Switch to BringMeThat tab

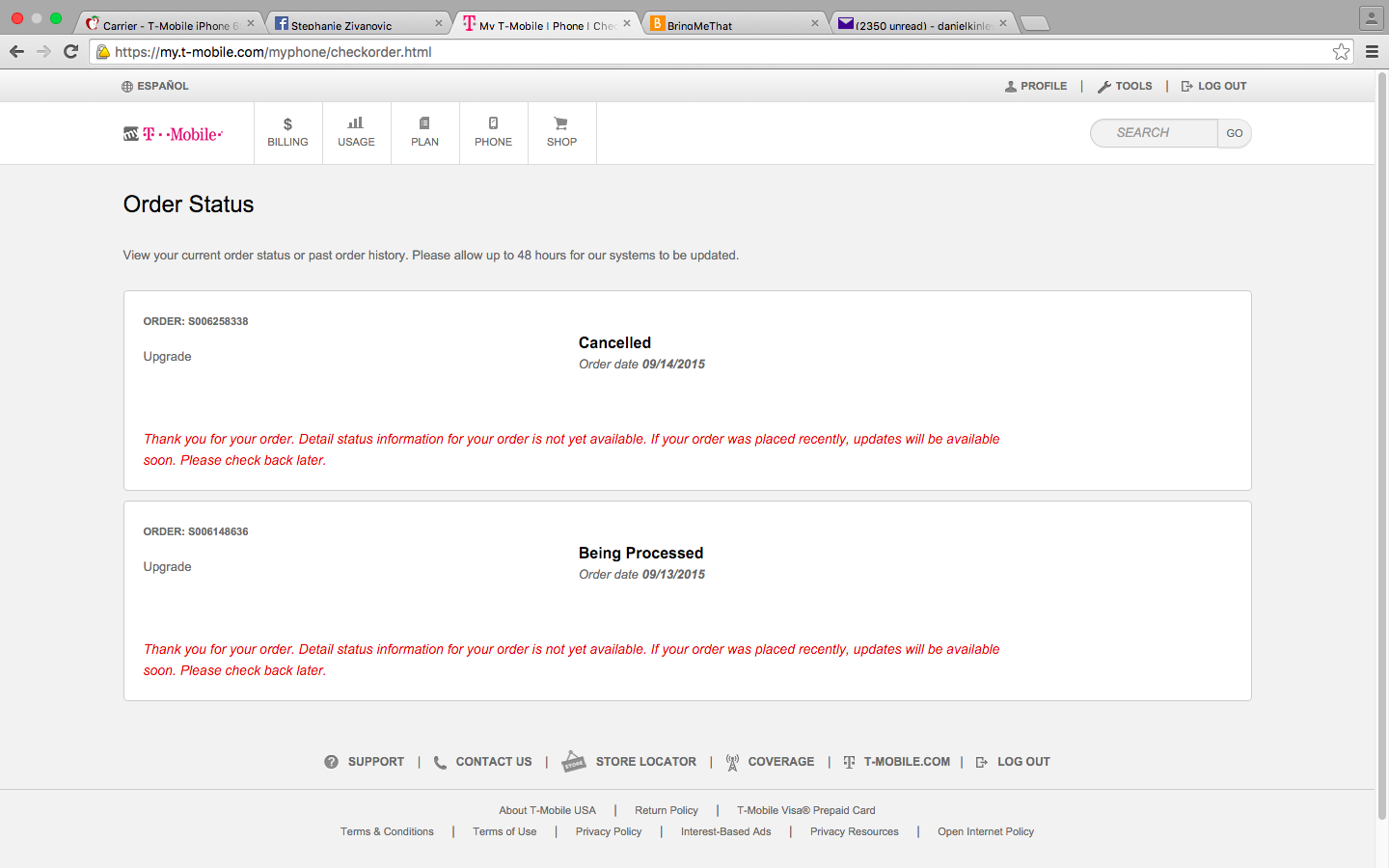pos(735,25)
